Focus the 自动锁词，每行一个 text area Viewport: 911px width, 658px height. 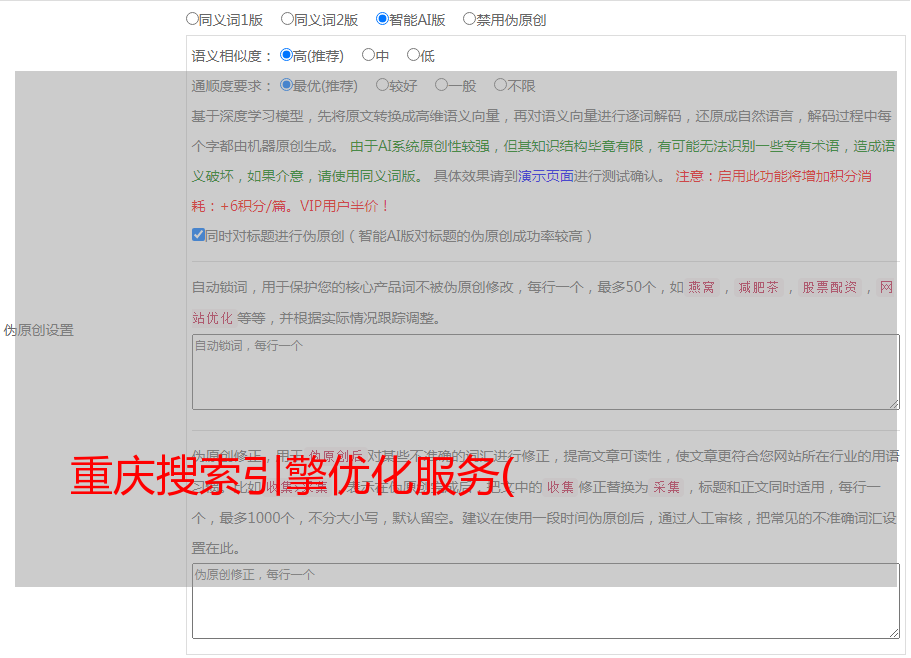[x=546, y=372]
